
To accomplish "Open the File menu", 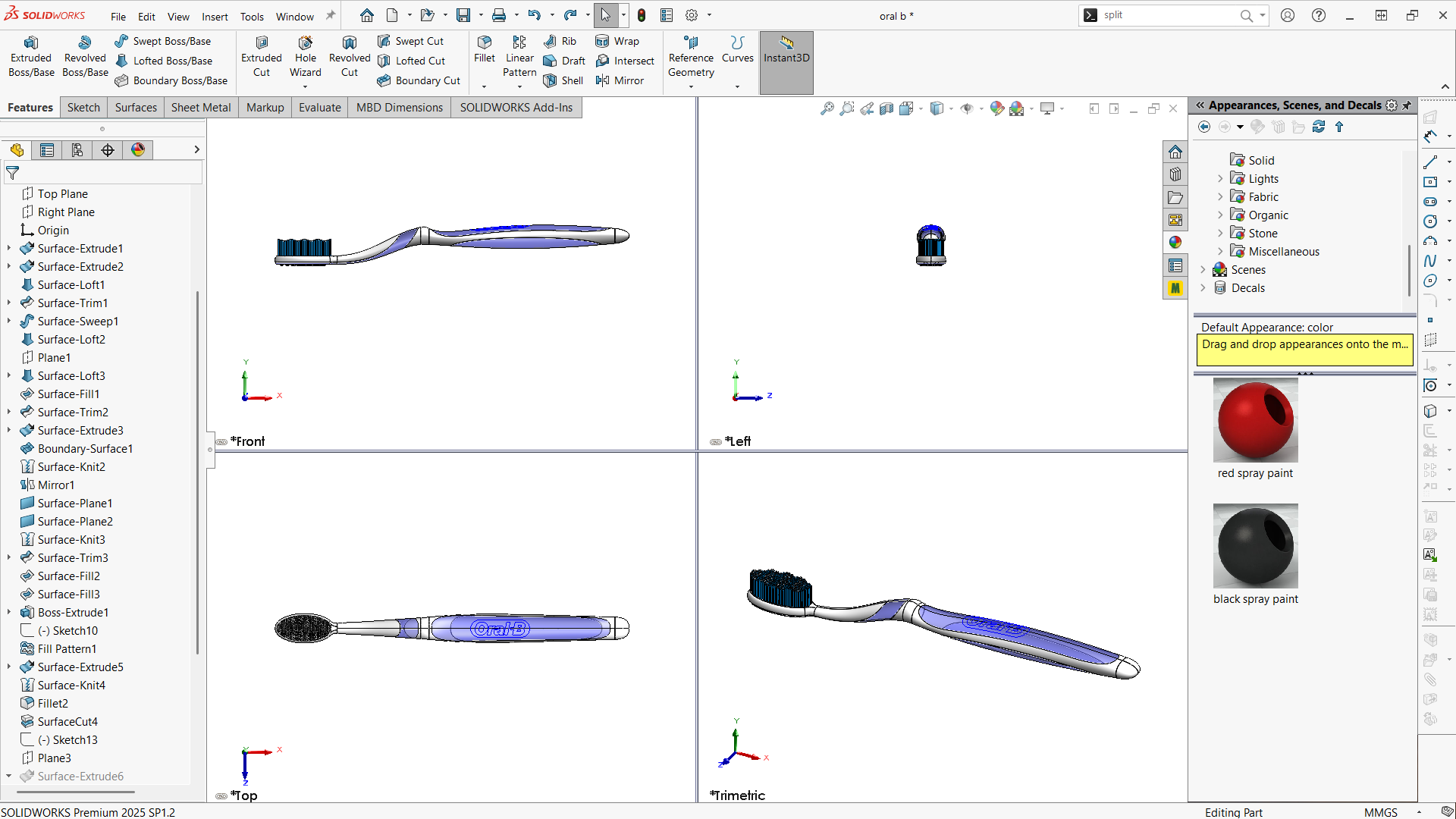I will (x=118, y=17).
